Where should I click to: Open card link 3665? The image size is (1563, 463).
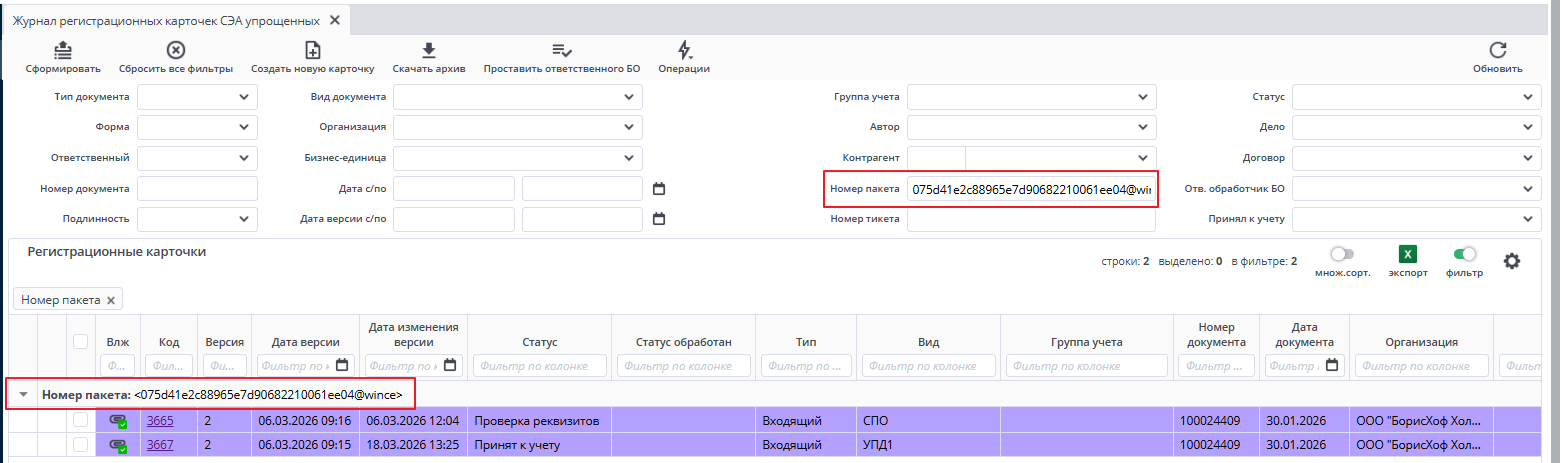point(160,421)
